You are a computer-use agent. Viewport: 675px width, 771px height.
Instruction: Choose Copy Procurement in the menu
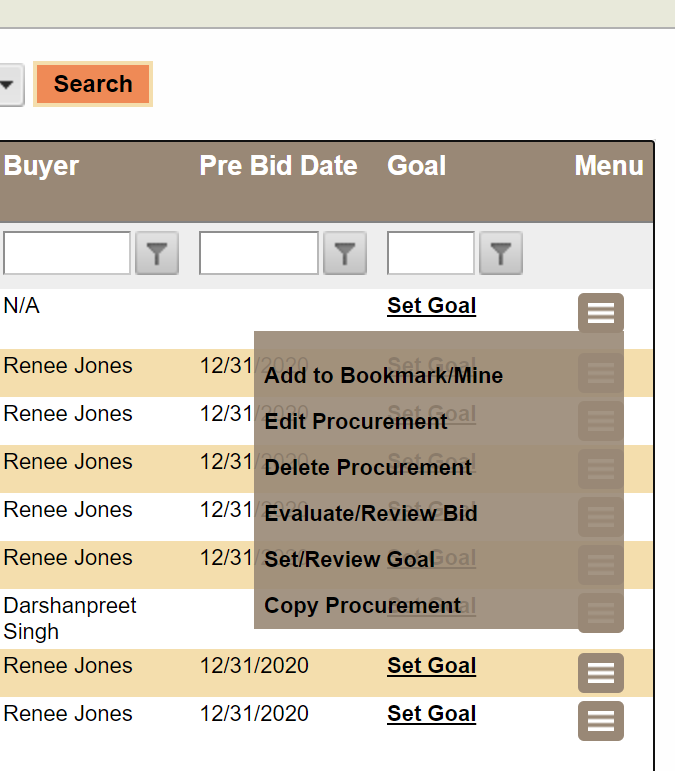pos(362,606)
